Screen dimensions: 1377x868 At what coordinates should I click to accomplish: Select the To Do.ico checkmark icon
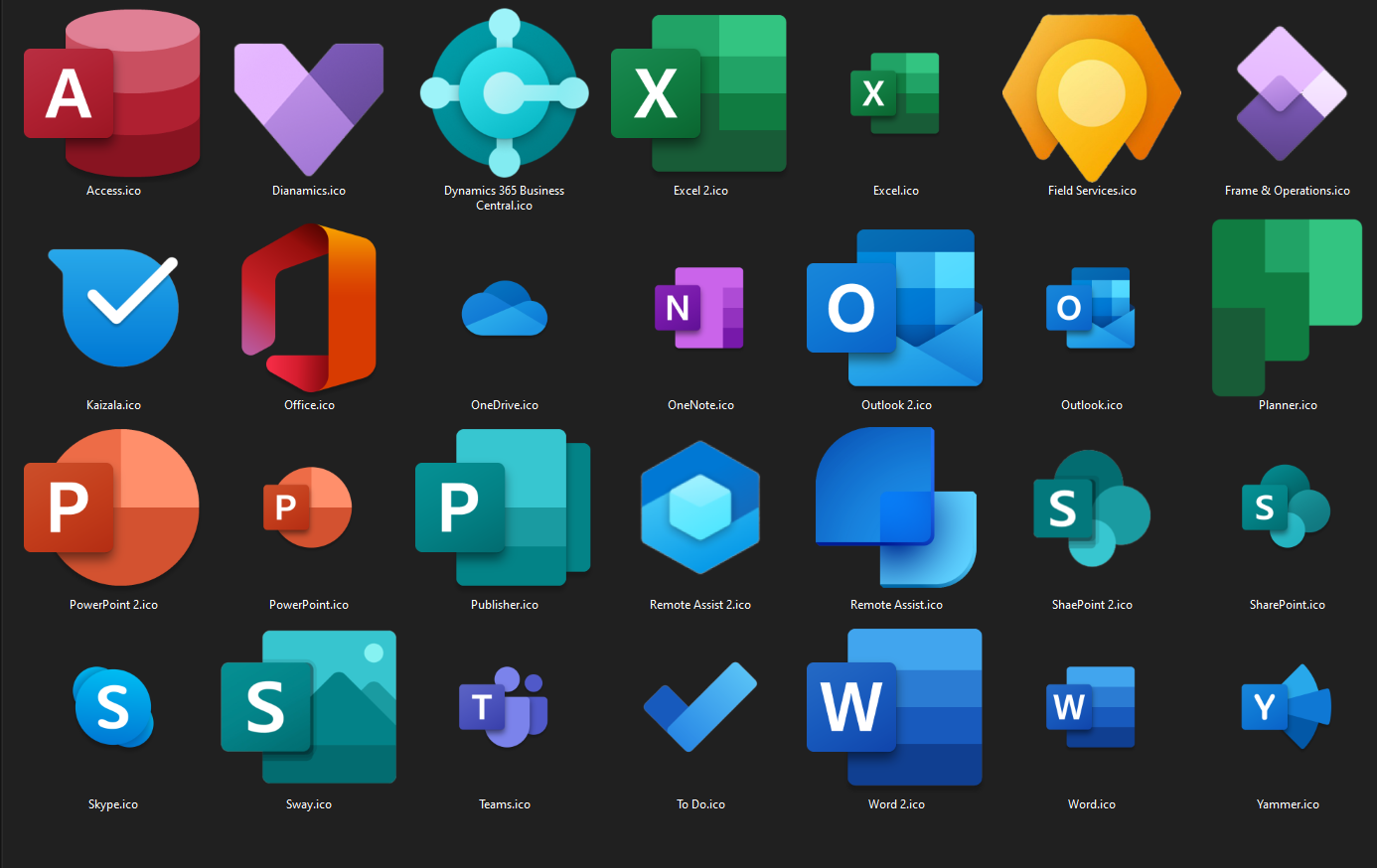pos(700,707)
